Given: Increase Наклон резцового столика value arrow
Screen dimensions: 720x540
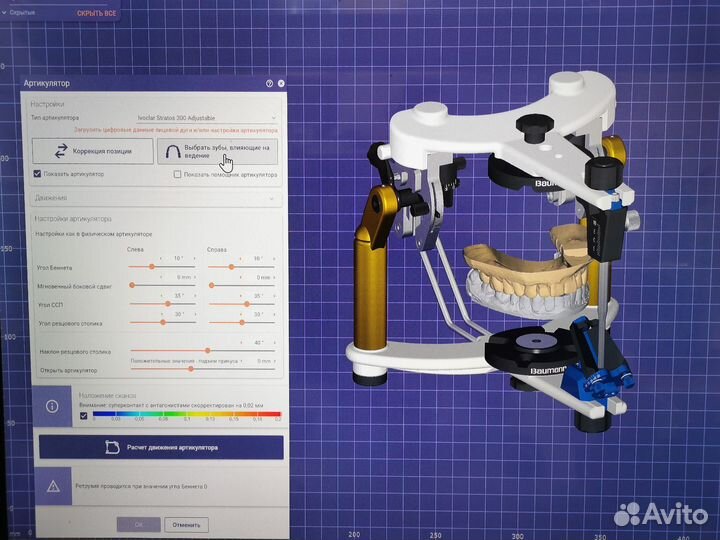Looking at the screenshot, I should pos(275,343).
